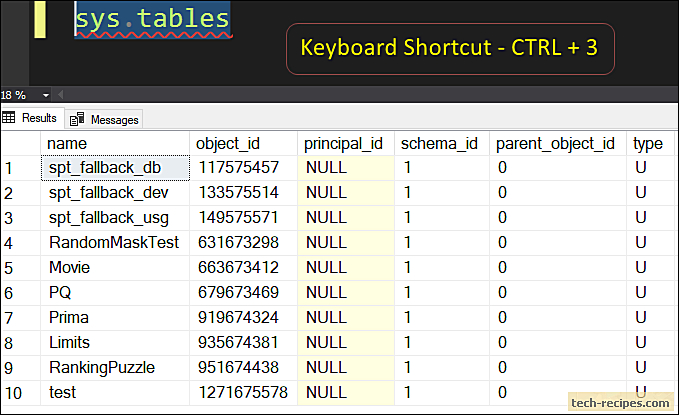The image size is (679, 415).
Task: Click parent_object_id value in RandomMaskTest row
Action: (558, 243)
